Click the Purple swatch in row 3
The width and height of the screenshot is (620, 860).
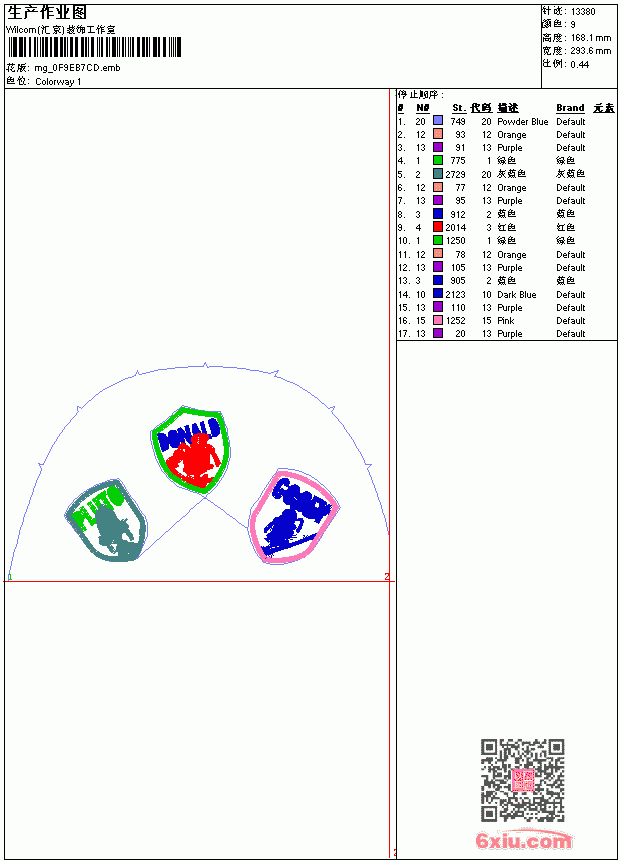coord(438,147)
